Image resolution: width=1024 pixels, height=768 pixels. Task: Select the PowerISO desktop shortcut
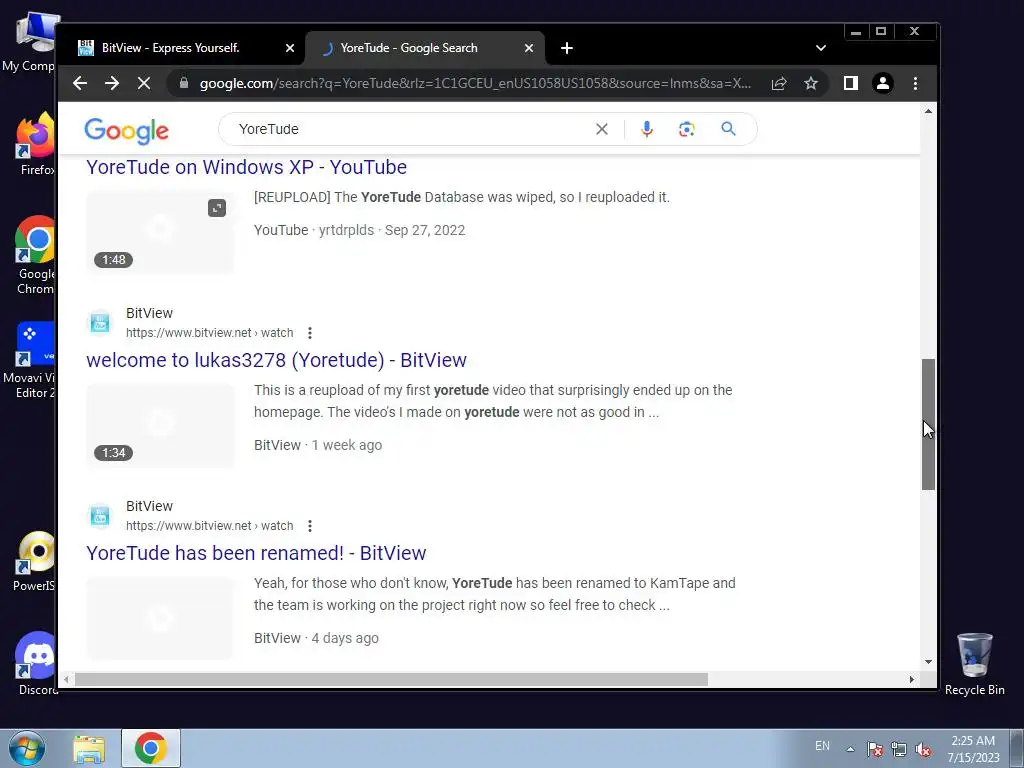[35, 562]
